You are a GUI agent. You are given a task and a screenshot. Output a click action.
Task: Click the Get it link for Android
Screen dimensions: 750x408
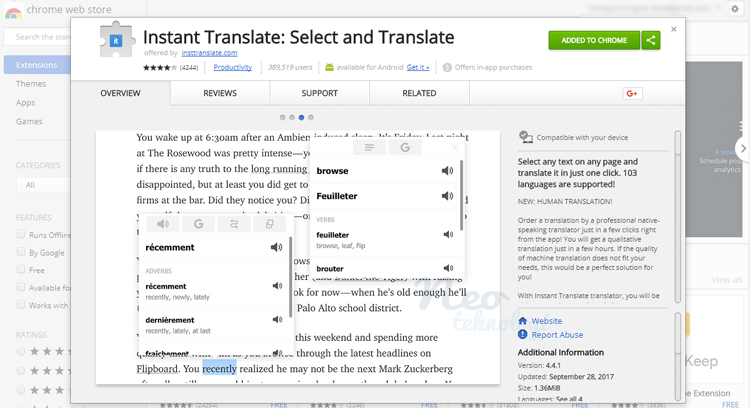[x=418, y=67]
